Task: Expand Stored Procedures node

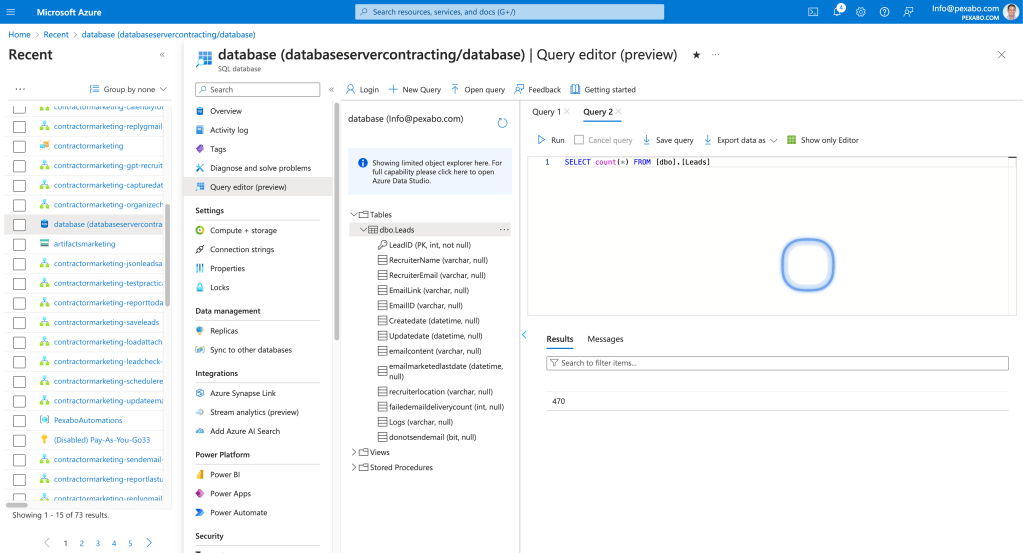Action: (354, 467)
